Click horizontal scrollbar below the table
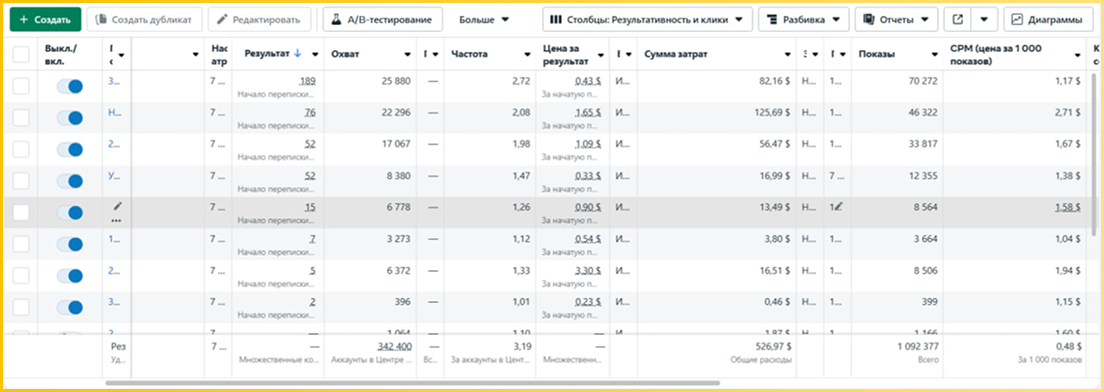 point(413,383)
